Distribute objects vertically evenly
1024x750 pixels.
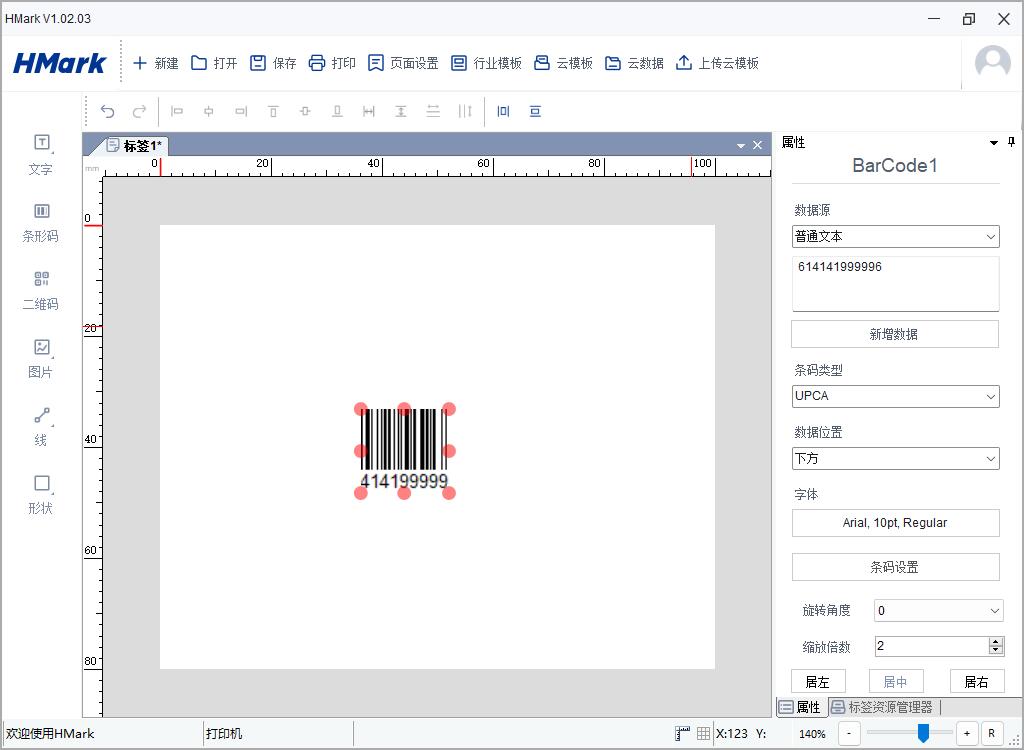click(433, 111)
